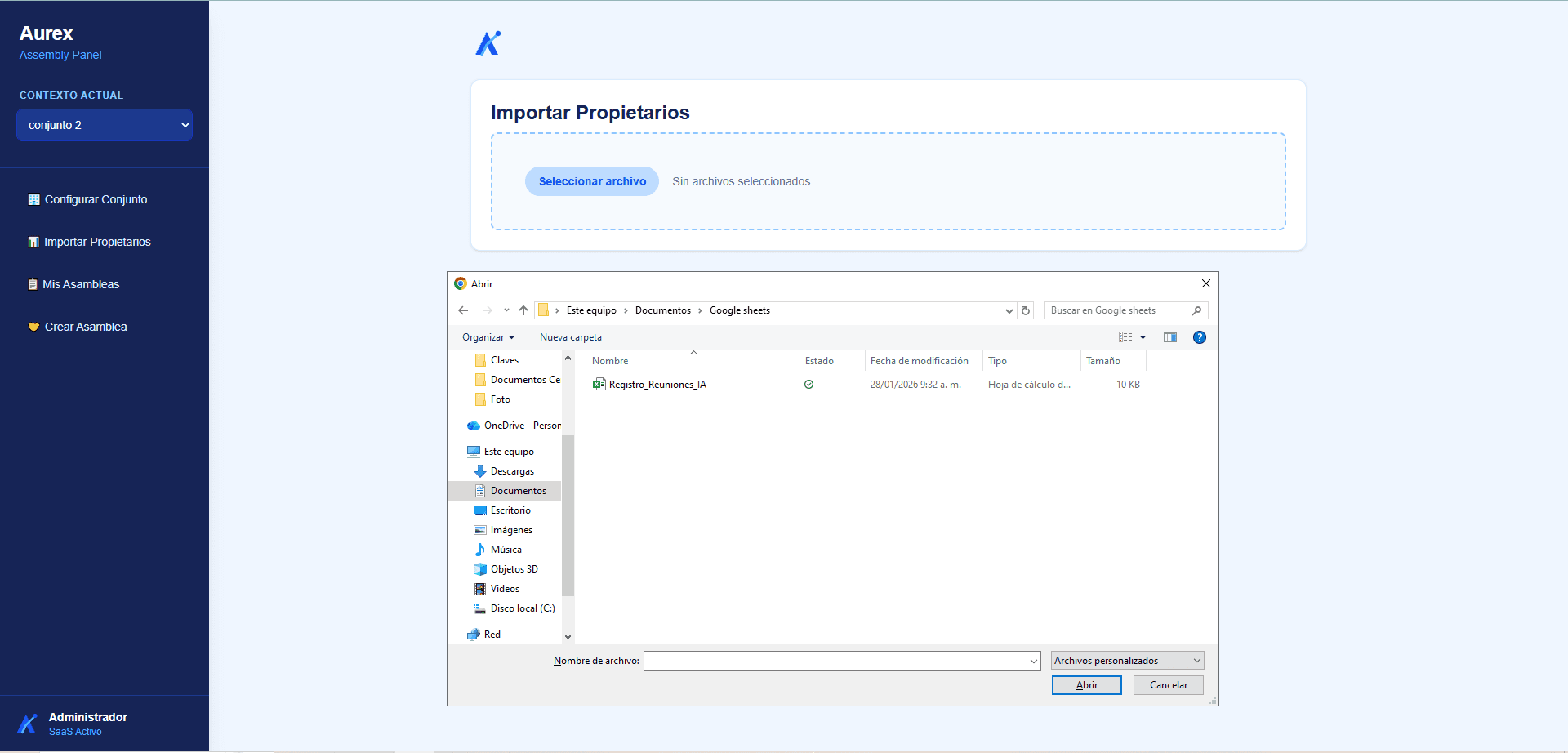Click the back arrow in Abrir dialog
1568x753 pixels.
click(463, 310)
